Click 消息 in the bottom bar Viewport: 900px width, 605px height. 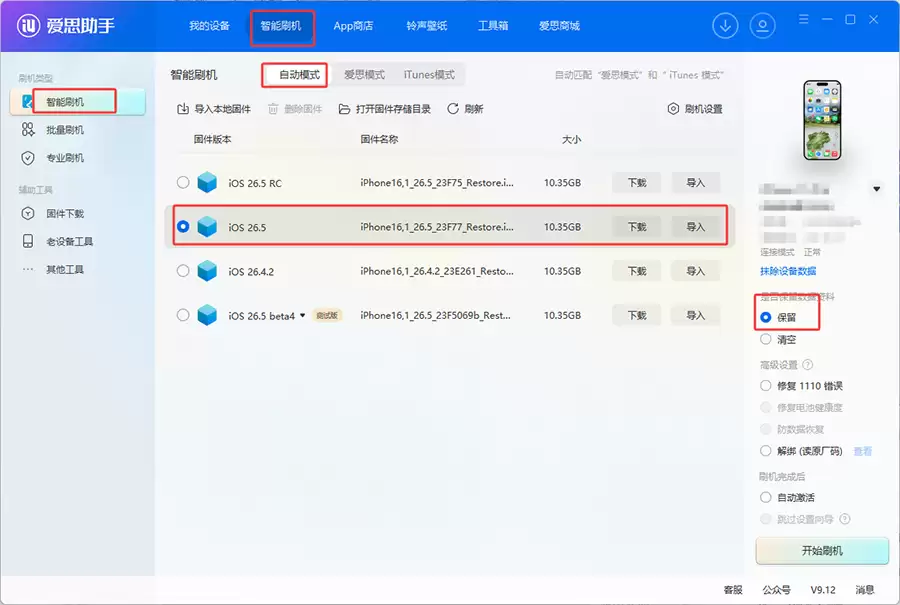tap(864, 590)
